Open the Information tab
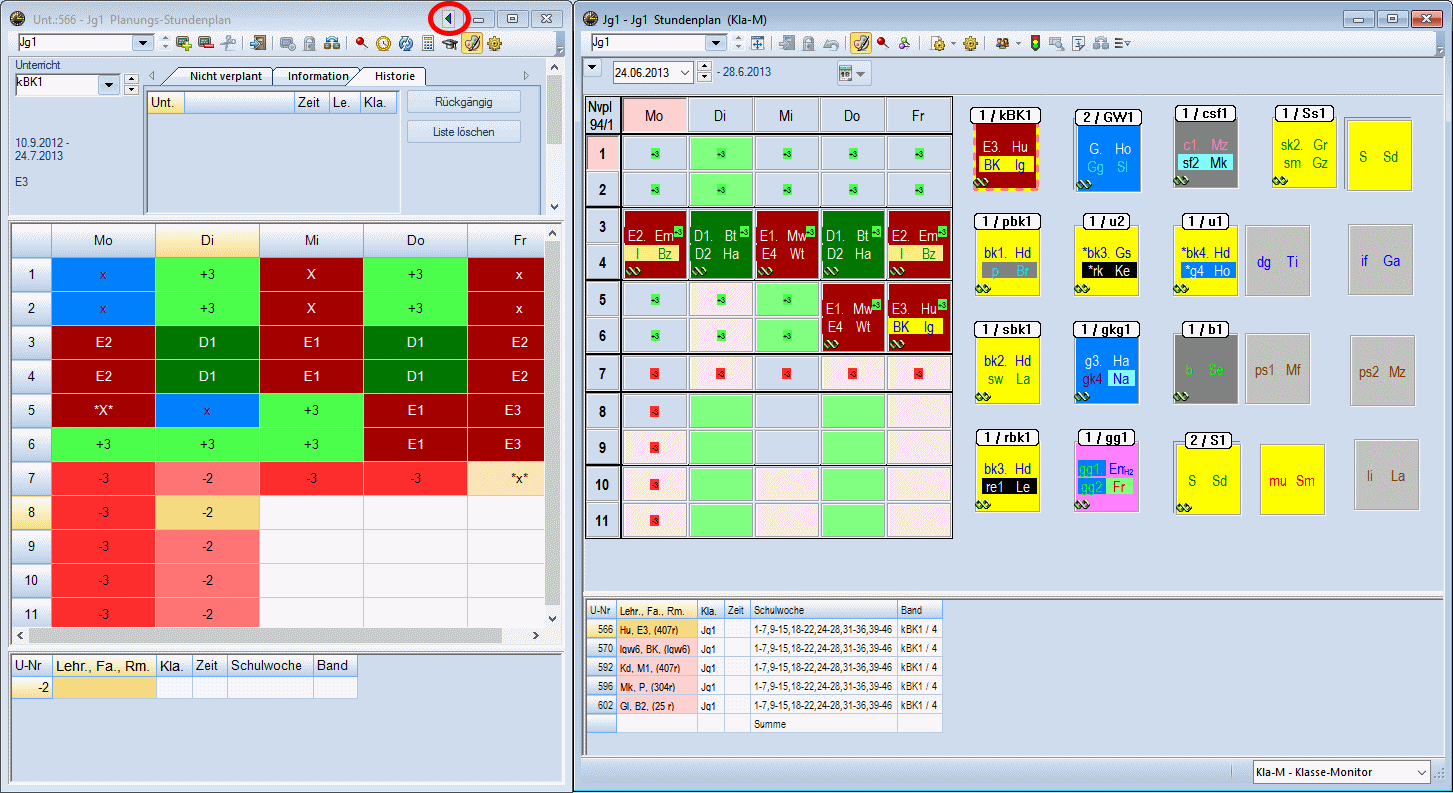This screenshot has height=793, width=1453. pos(318,76)
